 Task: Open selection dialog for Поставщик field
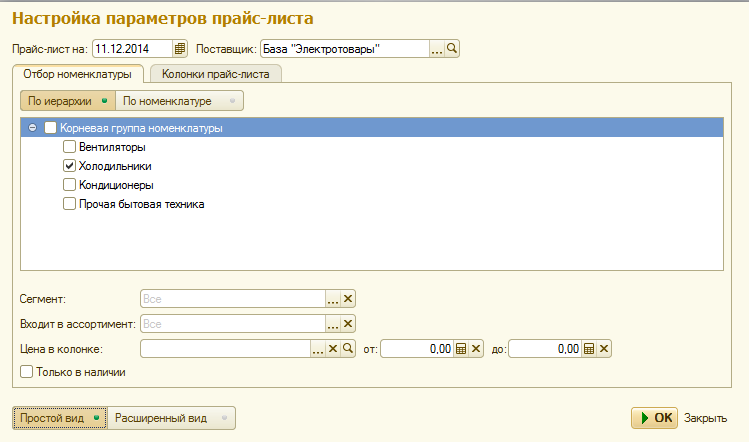(x=437, y=48)
